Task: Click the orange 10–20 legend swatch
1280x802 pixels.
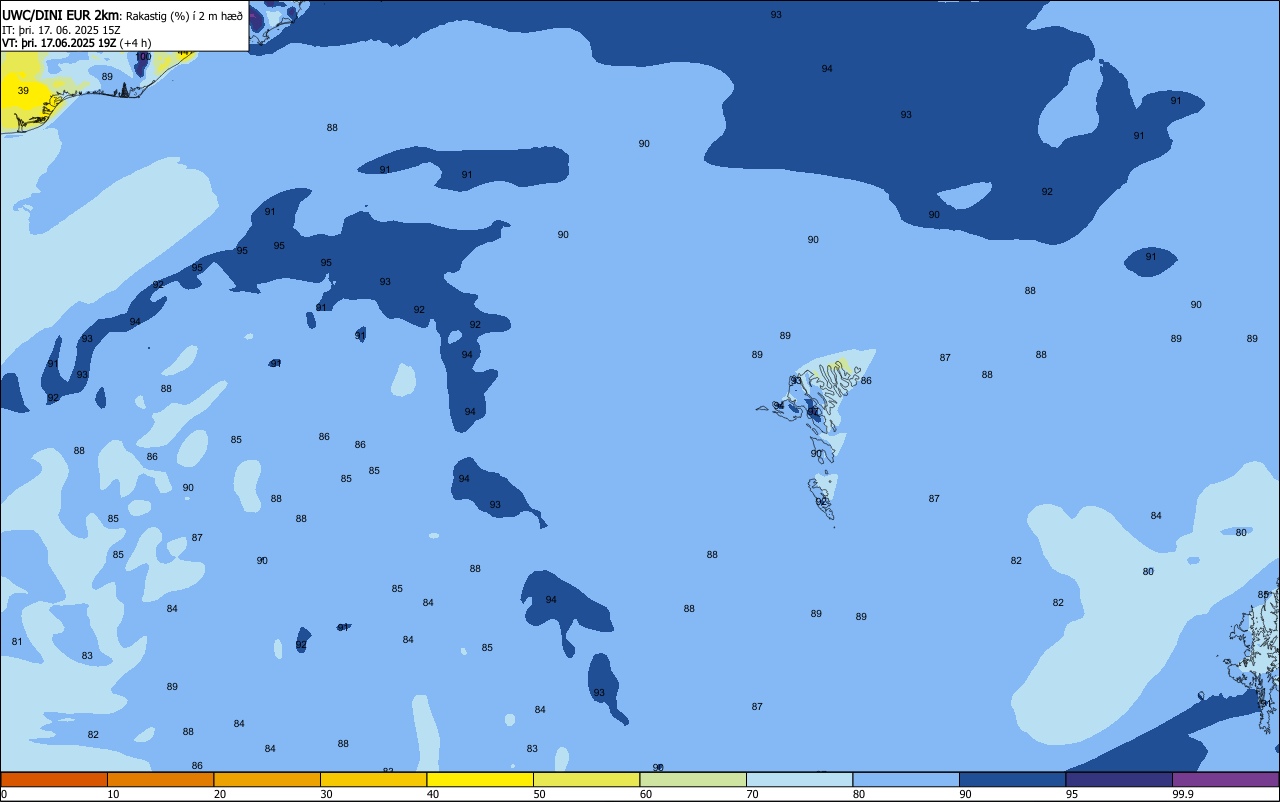Action: click(x=160, y=779)
